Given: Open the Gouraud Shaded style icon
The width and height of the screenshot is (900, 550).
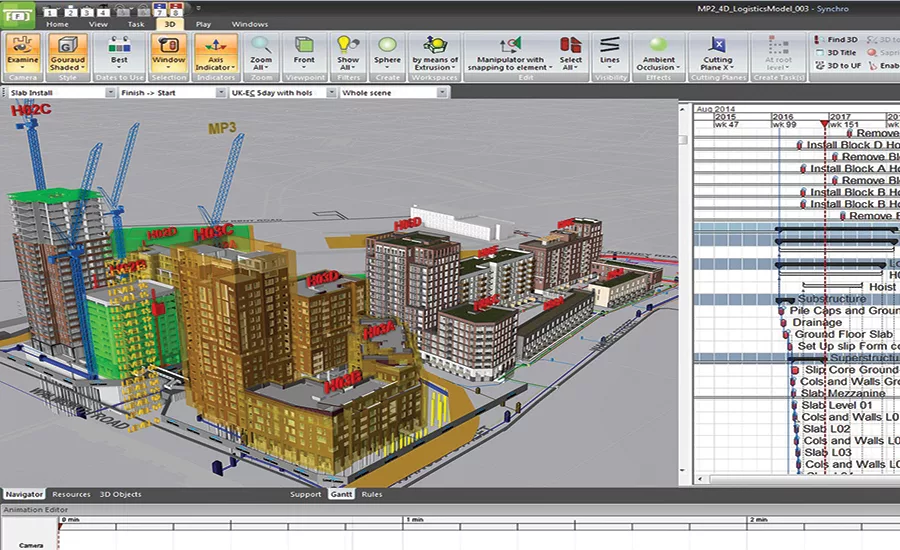Looking at the screenshot, I should click(x=67, y=53).
